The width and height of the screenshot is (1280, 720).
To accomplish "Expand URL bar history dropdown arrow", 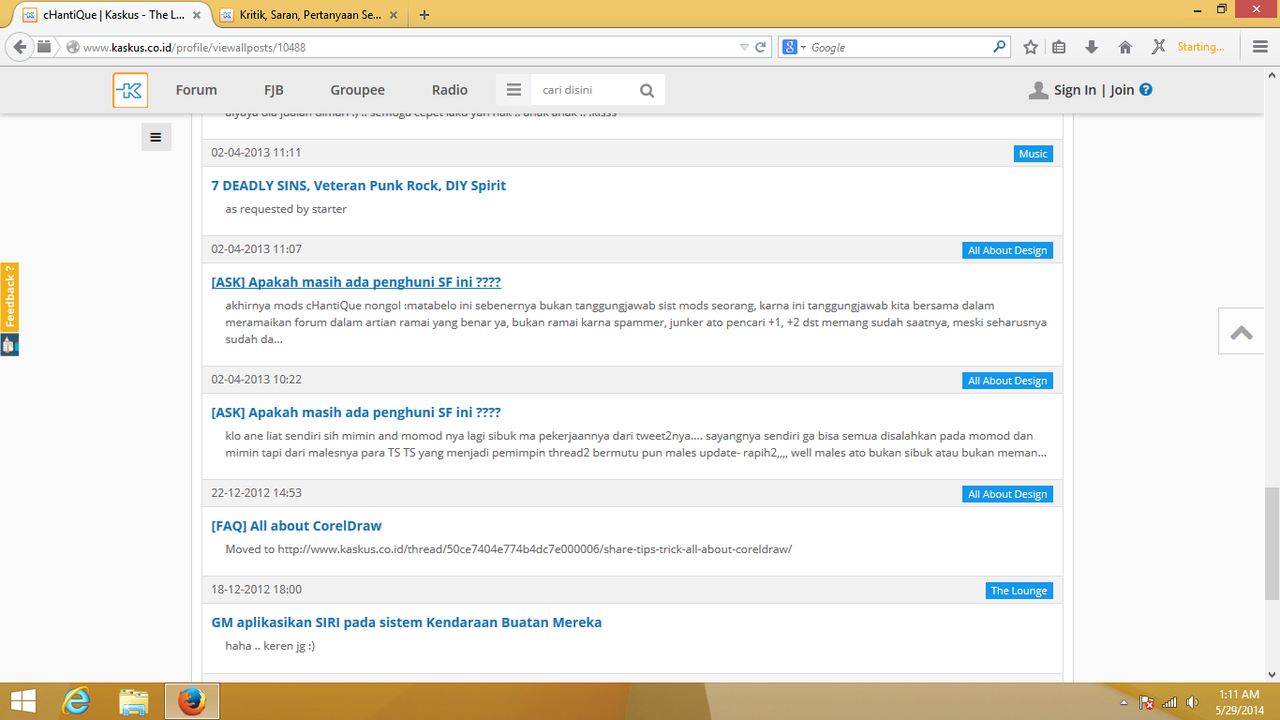I will coord(744,47).
